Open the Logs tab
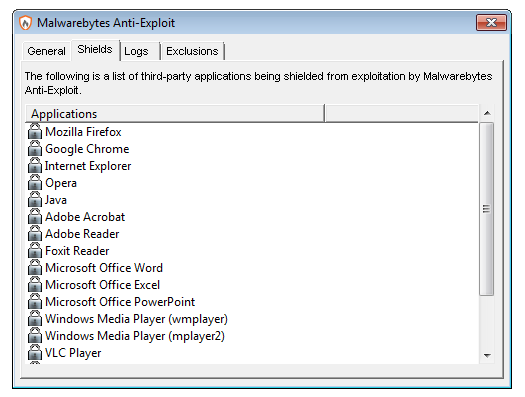 pos(140,51)
